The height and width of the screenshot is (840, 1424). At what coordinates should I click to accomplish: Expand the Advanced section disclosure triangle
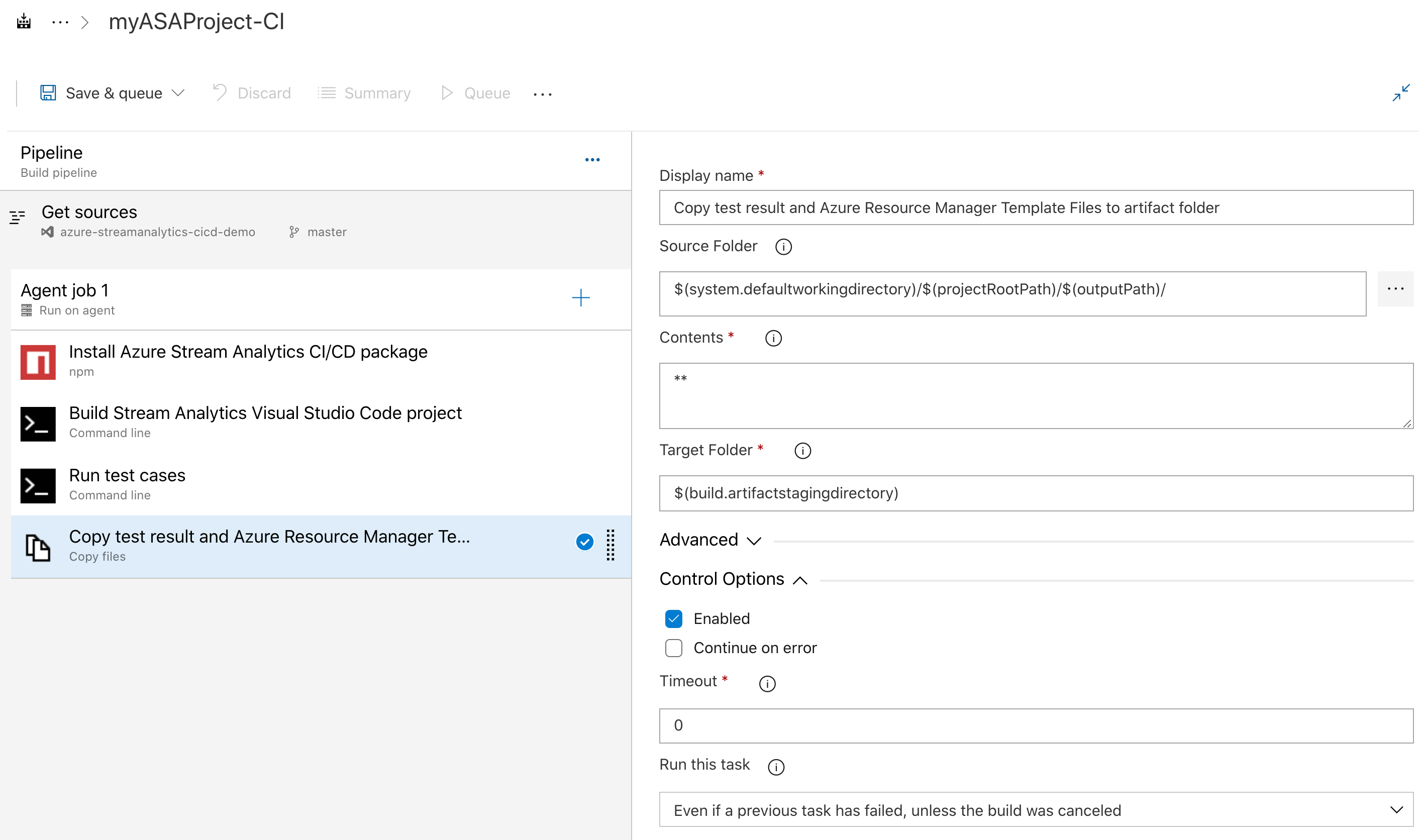click(754, 540)
